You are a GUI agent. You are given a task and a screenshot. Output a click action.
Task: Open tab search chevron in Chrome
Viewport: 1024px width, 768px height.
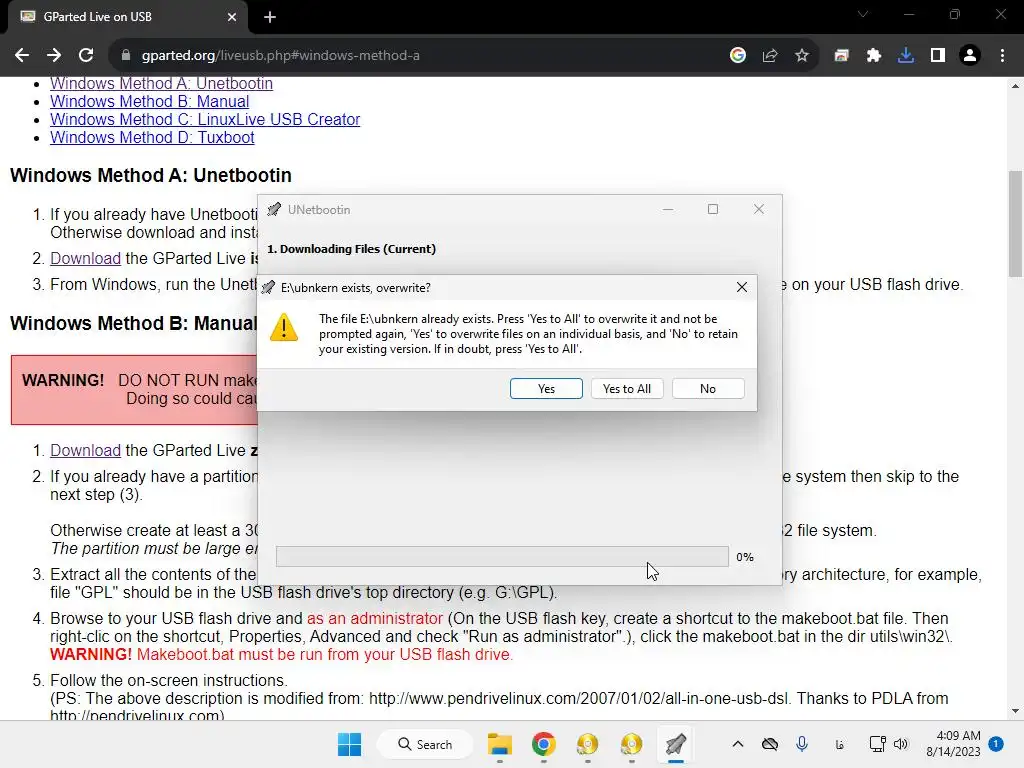[863, 14]
